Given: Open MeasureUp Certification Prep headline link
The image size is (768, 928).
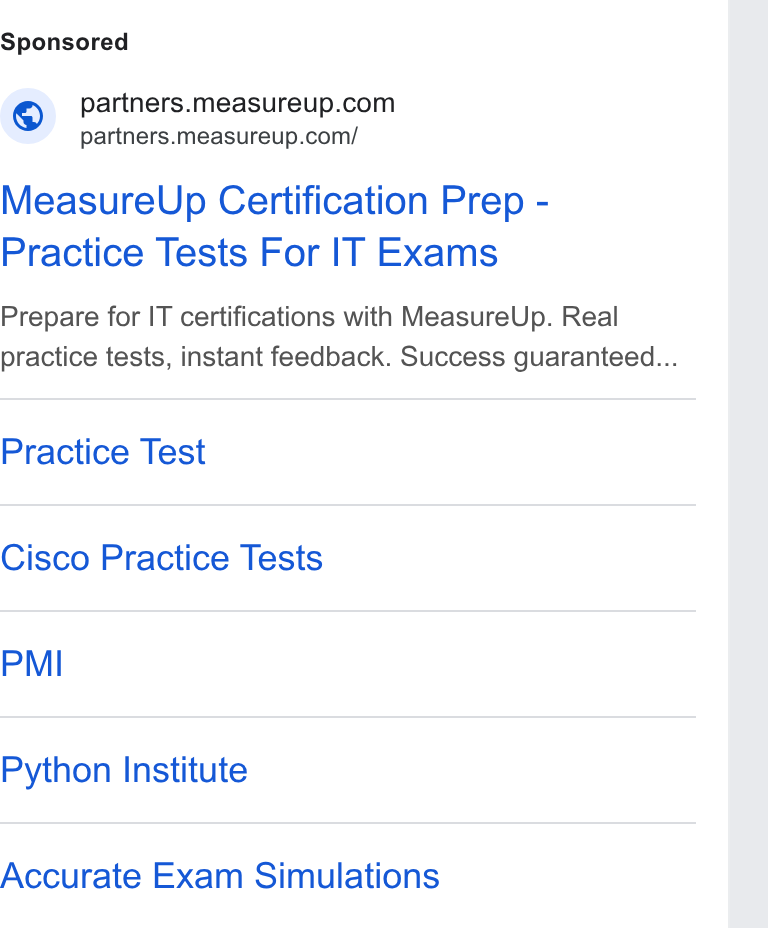Looking at the screenshot, I should pyautogui.click(x=275, y=201).
